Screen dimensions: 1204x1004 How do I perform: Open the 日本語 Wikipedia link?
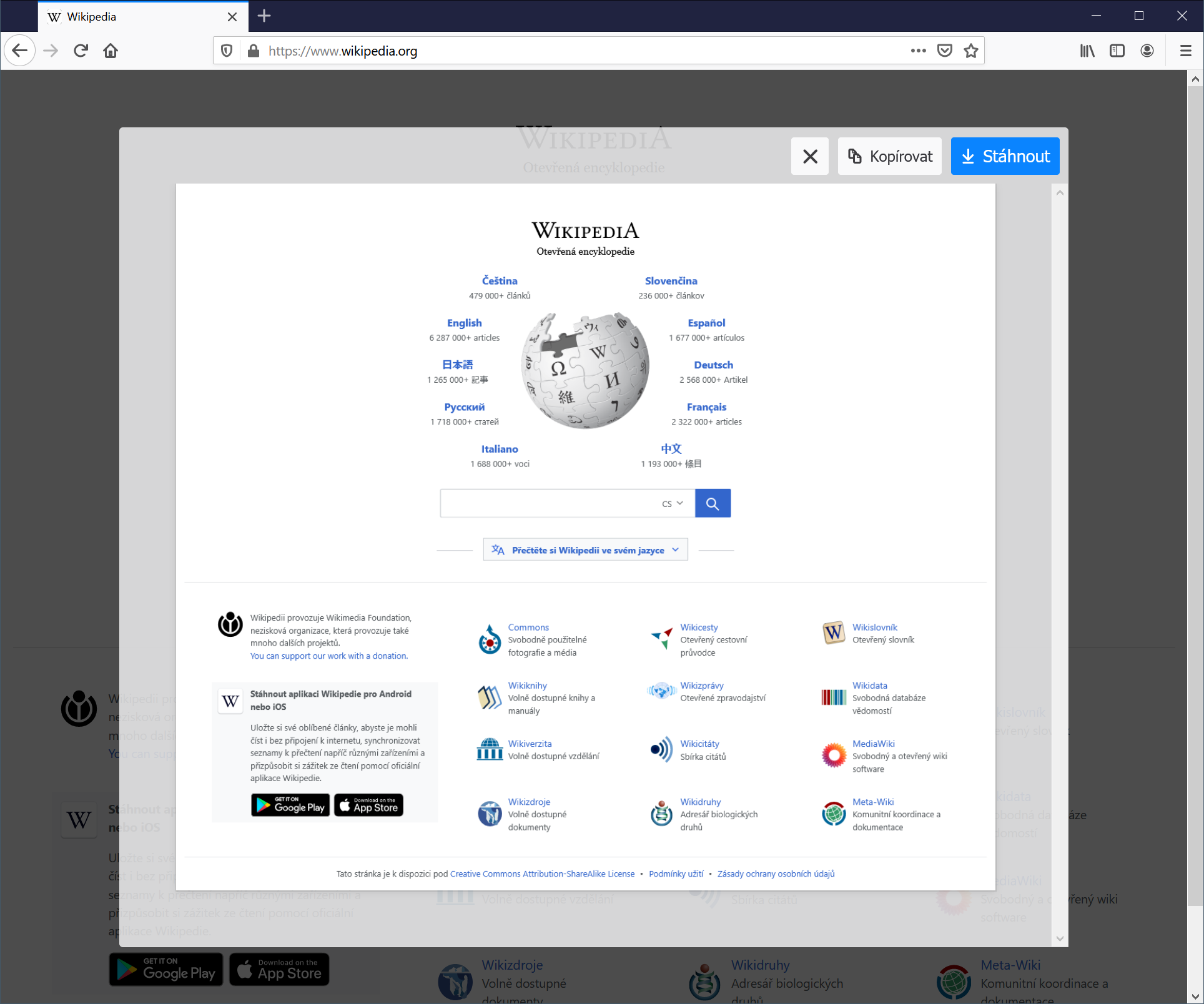[458, 365]
